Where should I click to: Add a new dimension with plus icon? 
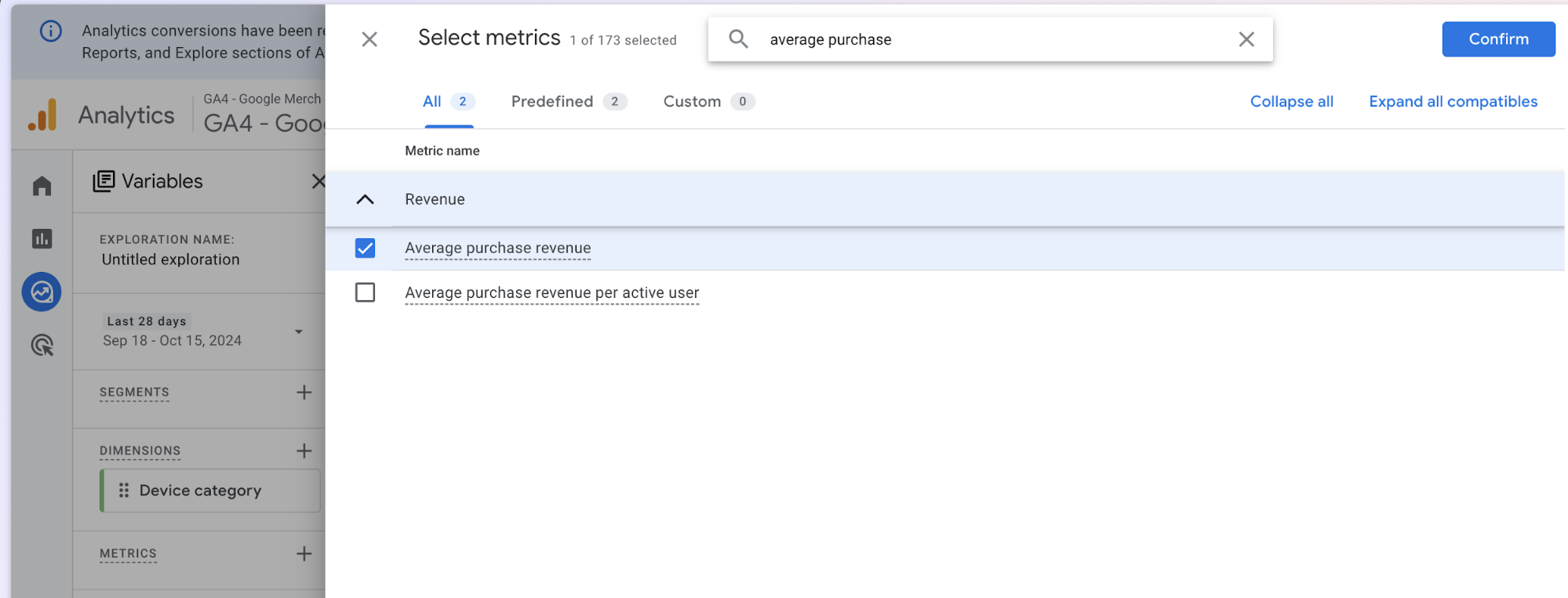pyautogui.click(x=304, y=451)
